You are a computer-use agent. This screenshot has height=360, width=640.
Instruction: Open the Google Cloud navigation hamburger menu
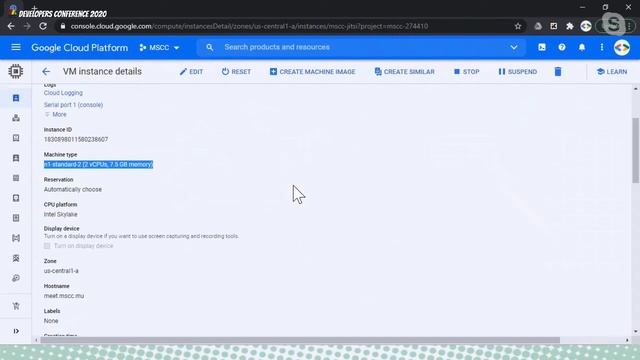(16, 47)
